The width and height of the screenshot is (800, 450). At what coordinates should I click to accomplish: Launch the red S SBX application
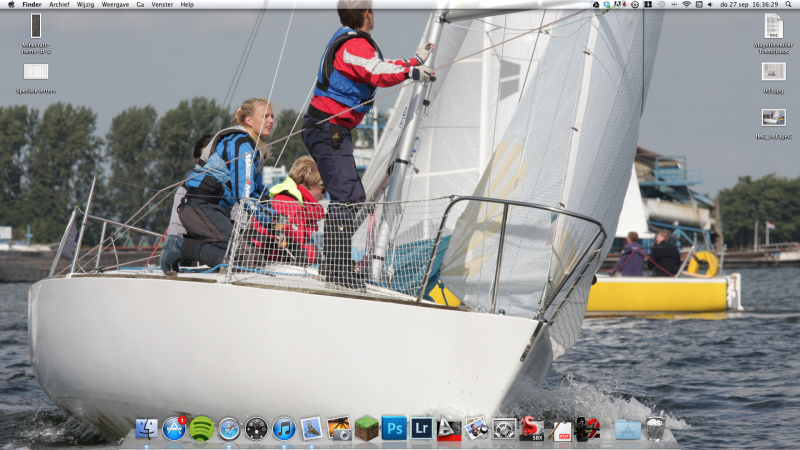coord(532,429)
